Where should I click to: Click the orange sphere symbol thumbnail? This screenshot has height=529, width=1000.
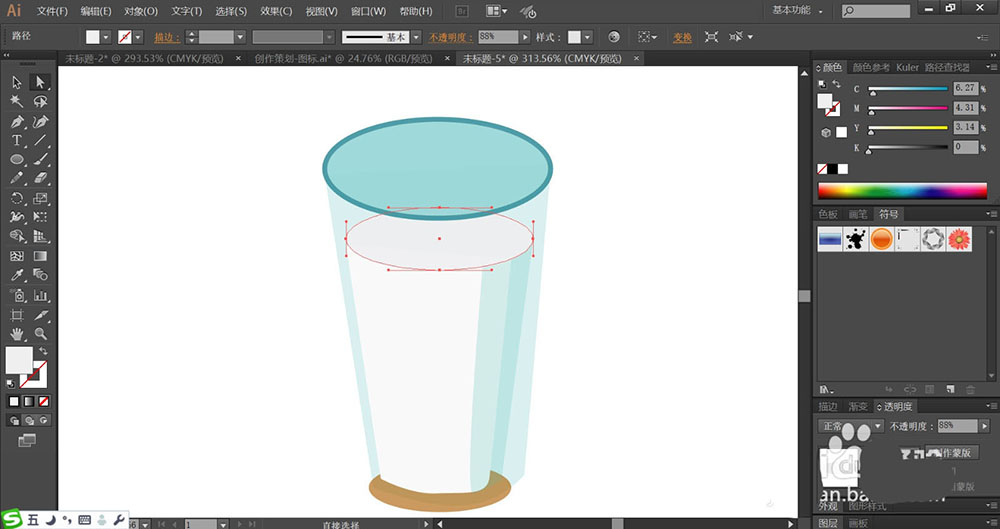[x=881, y=239]
